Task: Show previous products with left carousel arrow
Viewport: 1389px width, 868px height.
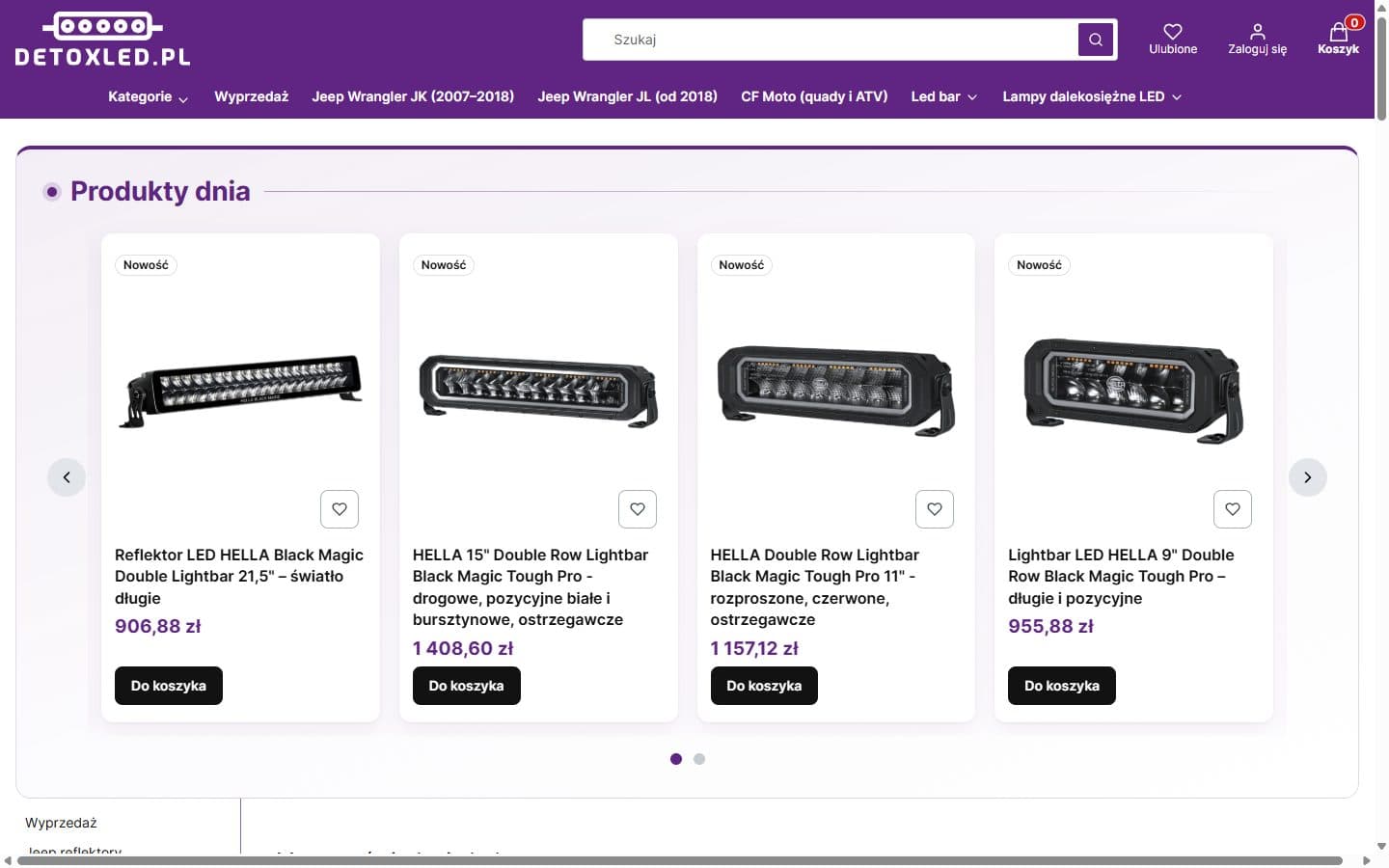Action: pos(67,477)
